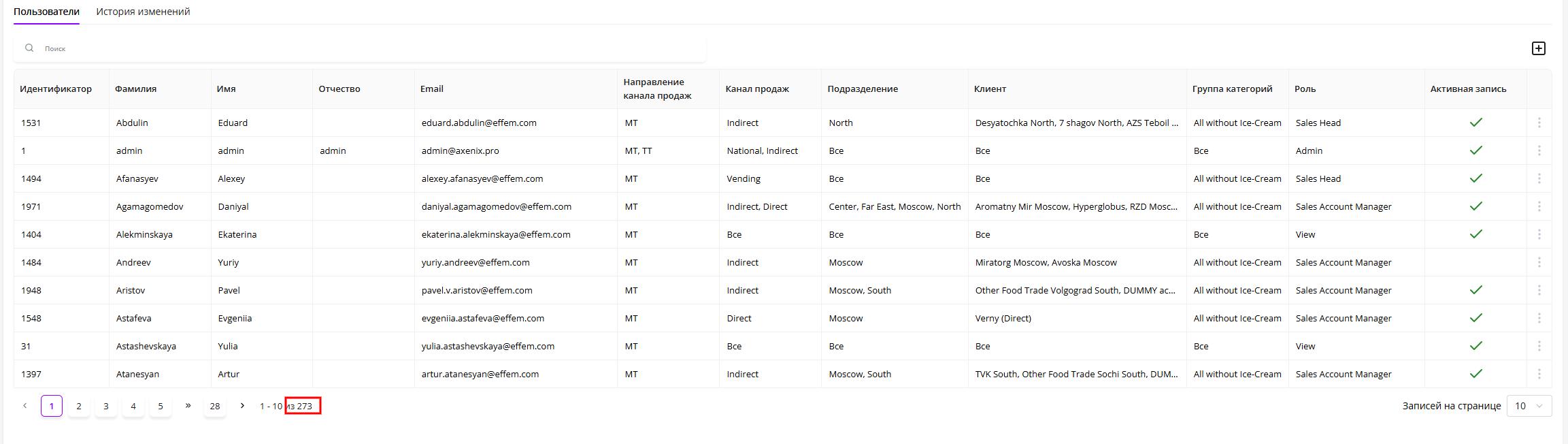The height and width of the screenshot is (444, 1568).
Task: Click the Роль column header
Action: click(1305, 89)
